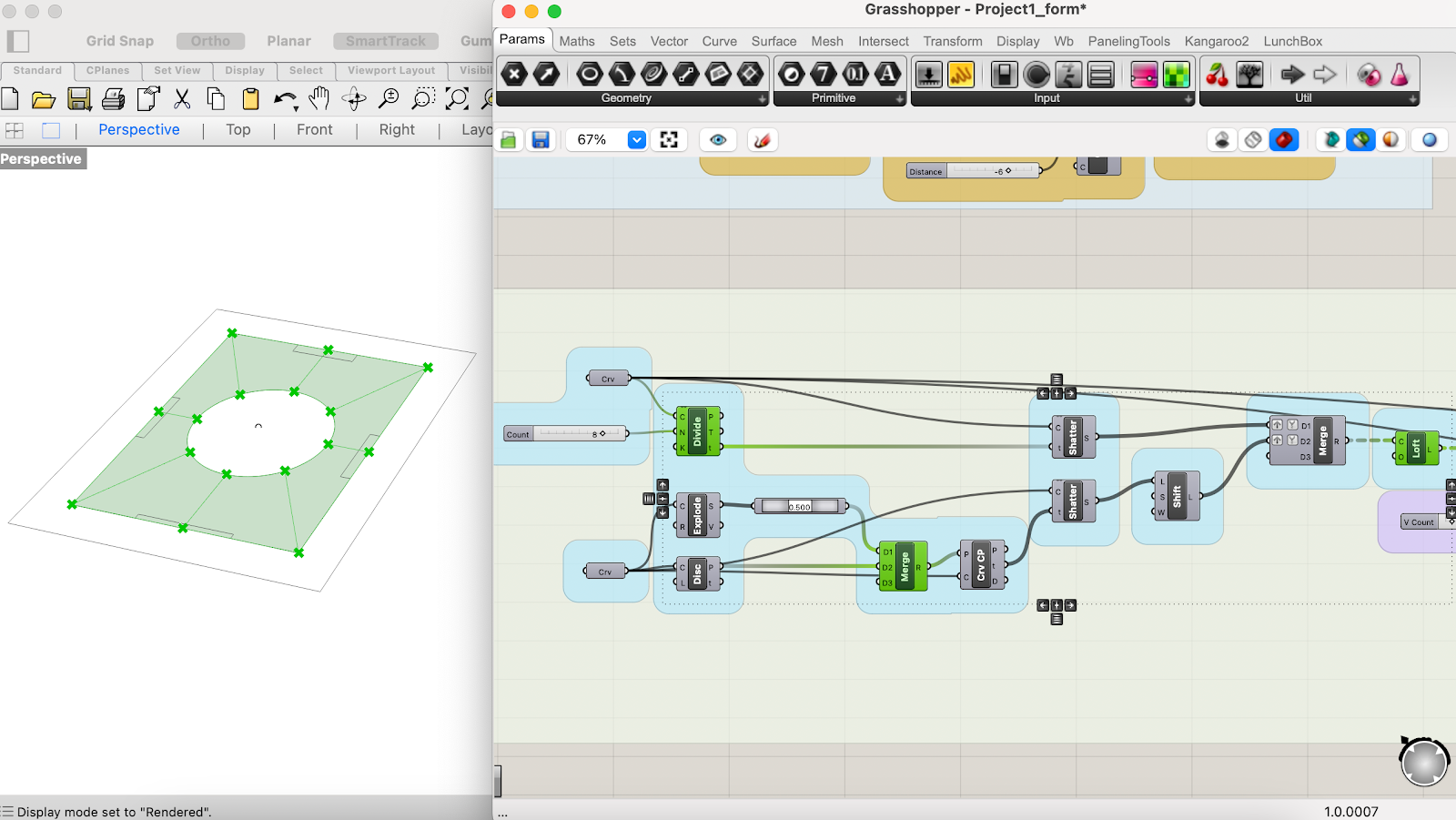Image resolution: width=1456 pixels, height=820 pixels.
Task: Toggle the wireframe preview mode button
Action: [x=1253, y=140]
